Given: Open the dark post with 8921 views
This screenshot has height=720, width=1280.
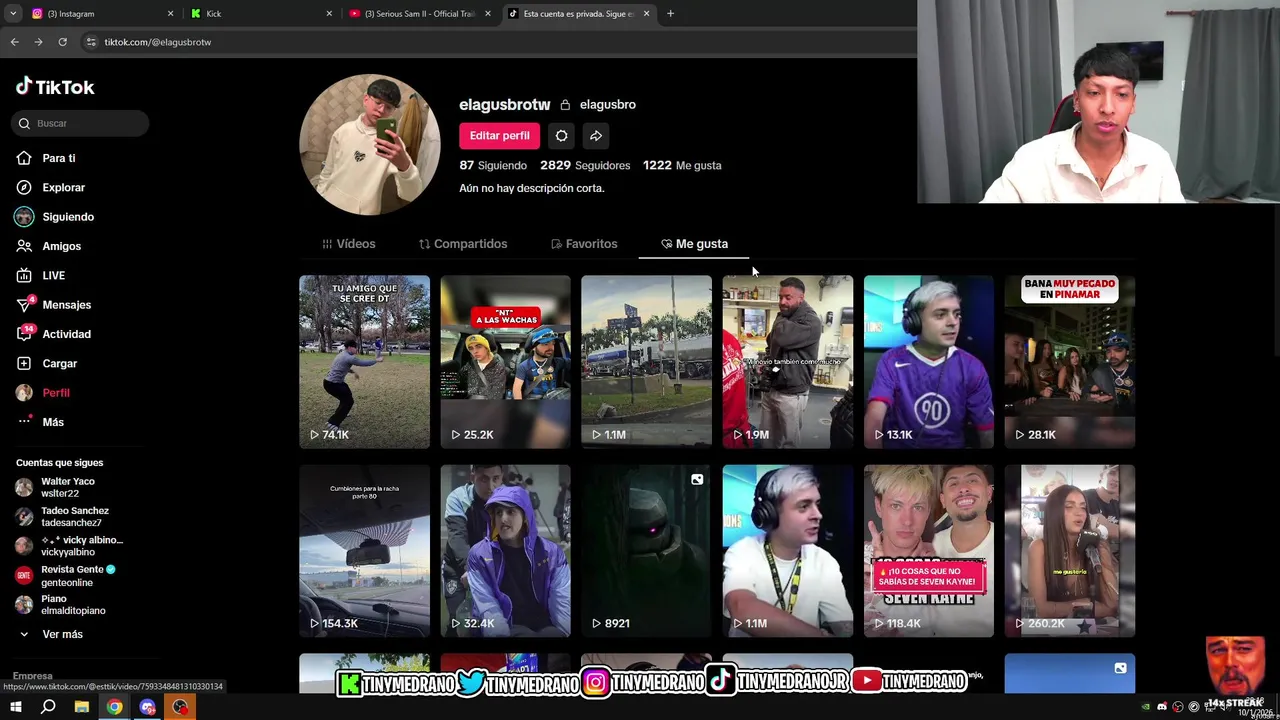Looking at the screenshot, I should 646,550.
